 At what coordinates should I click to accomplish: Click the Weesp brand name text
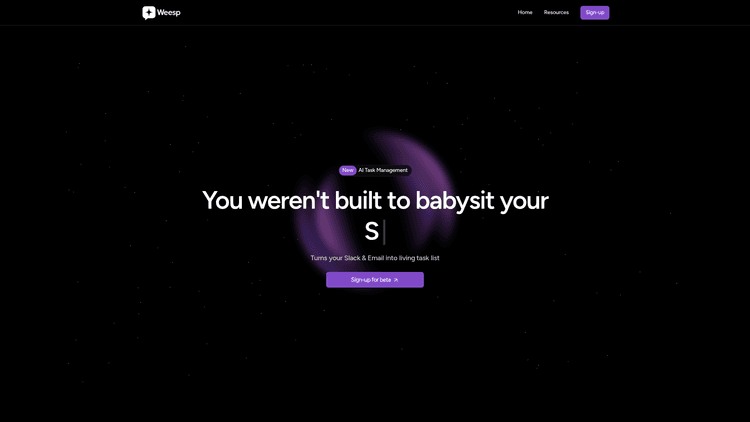tap(169, 13)
